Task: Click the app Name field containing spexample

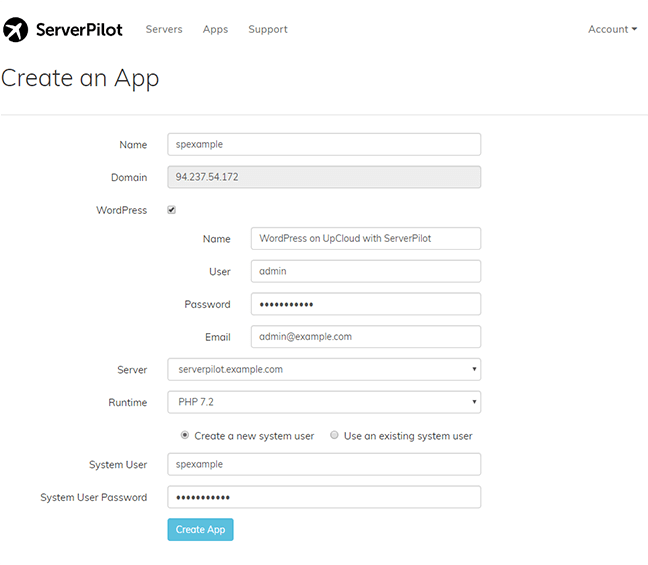Action: pos(324,145)
